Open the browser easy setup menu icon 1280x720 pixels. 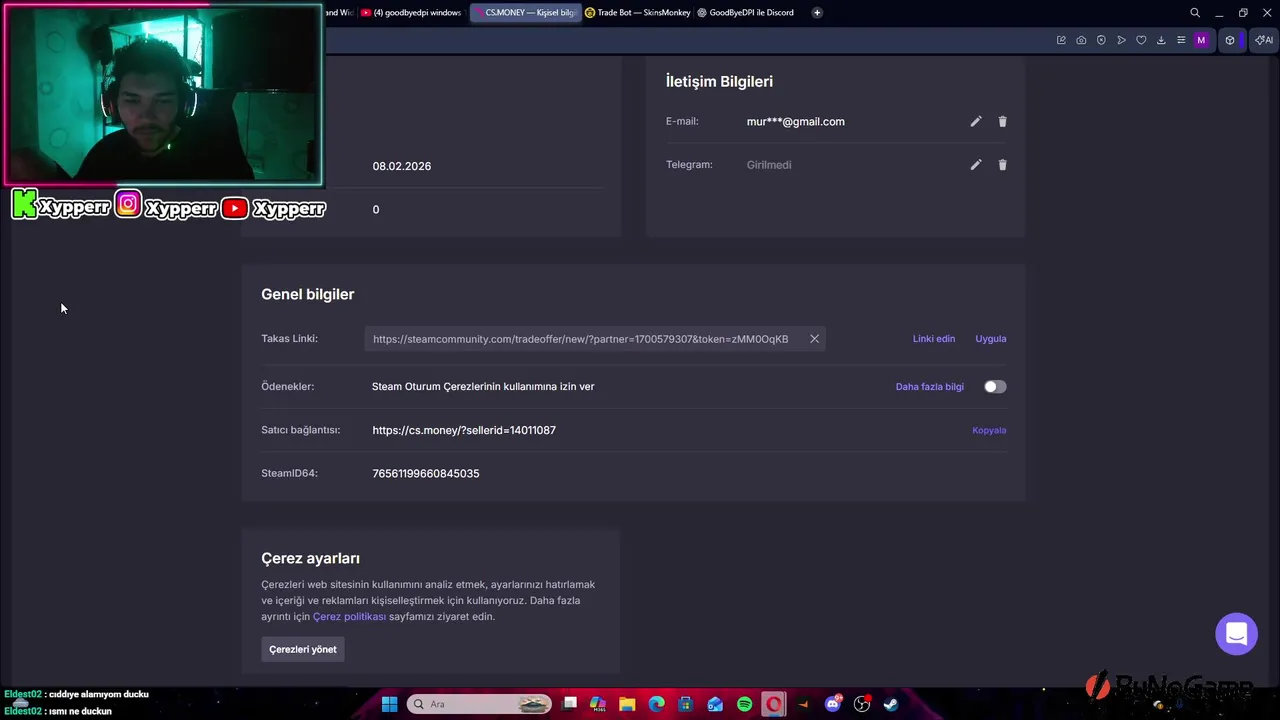tap(1181, 40)
